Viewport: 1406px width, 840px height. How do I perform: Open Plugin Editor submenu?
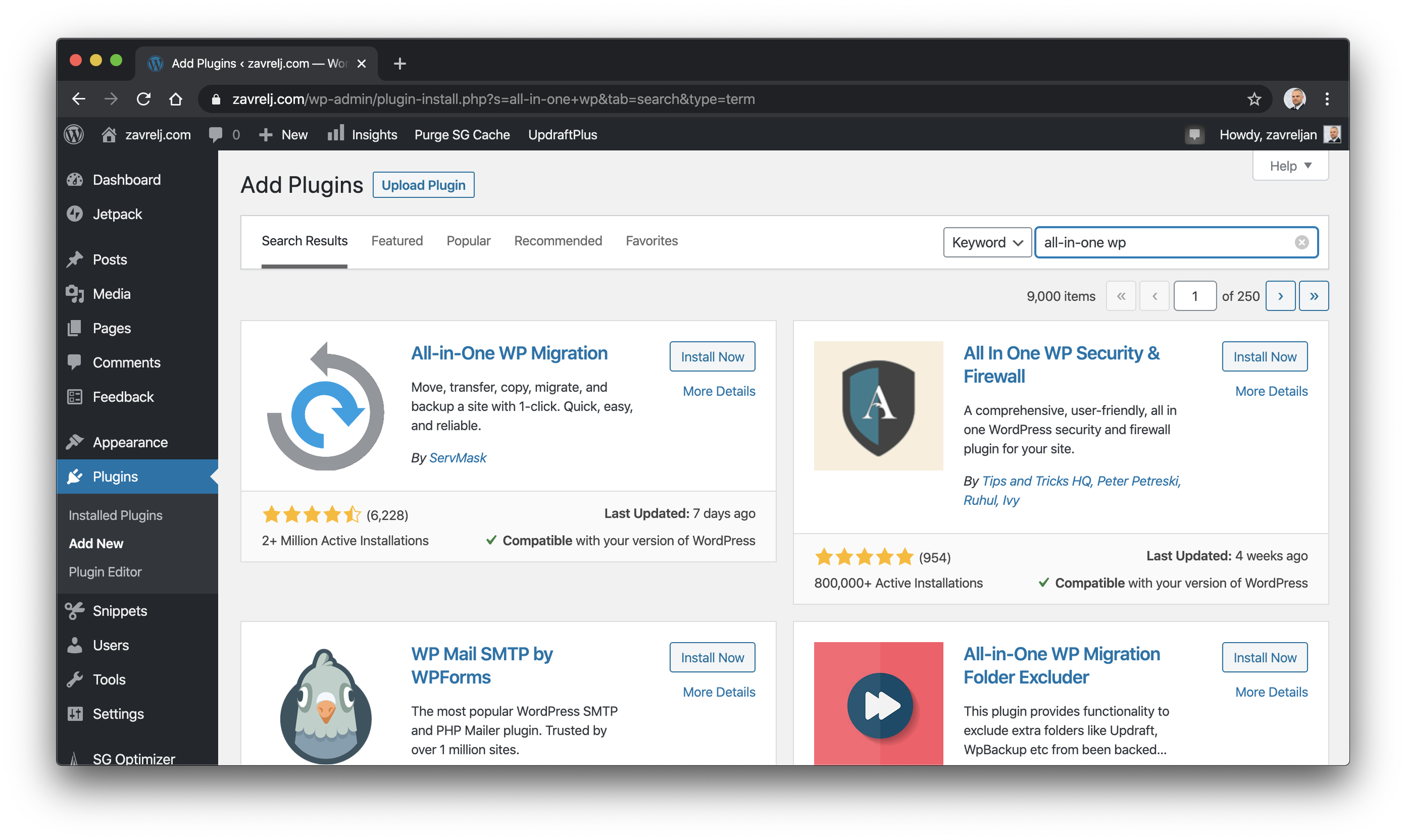[105, 572]
